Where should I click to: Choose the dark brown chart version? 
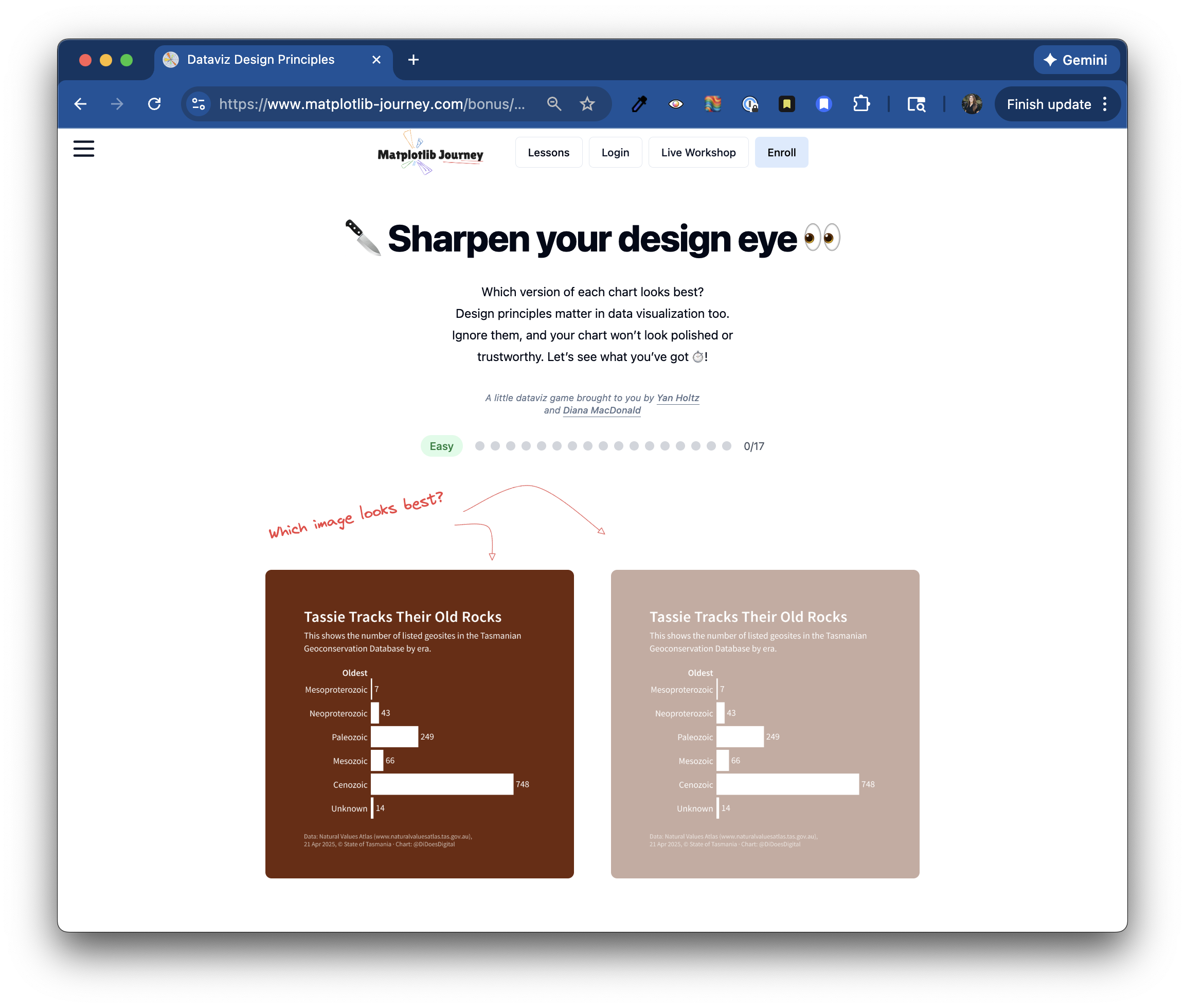pos(419,724)
